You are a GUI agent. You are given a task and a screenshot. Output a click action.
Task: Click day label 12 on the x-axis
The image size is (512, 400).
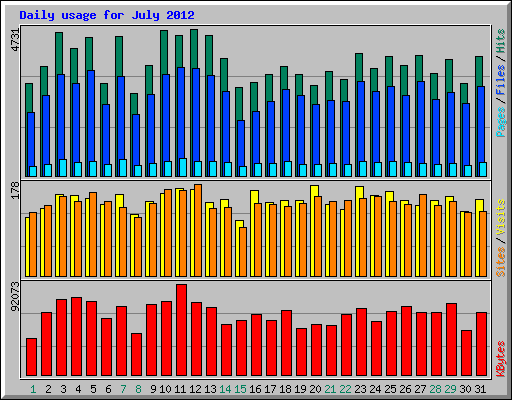click(195, 389)
